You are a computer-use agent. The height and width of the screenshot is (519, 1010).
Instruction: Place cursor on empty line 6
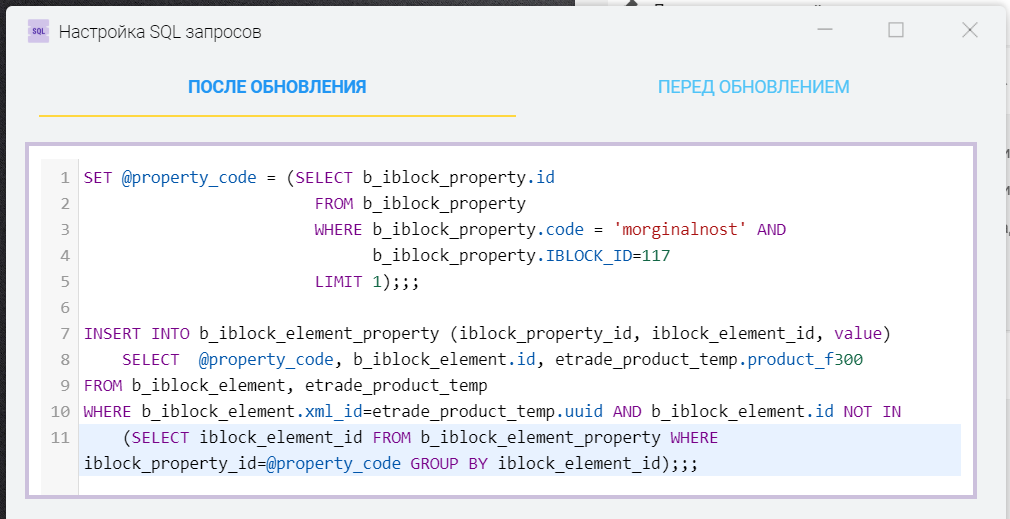[300, 308]
